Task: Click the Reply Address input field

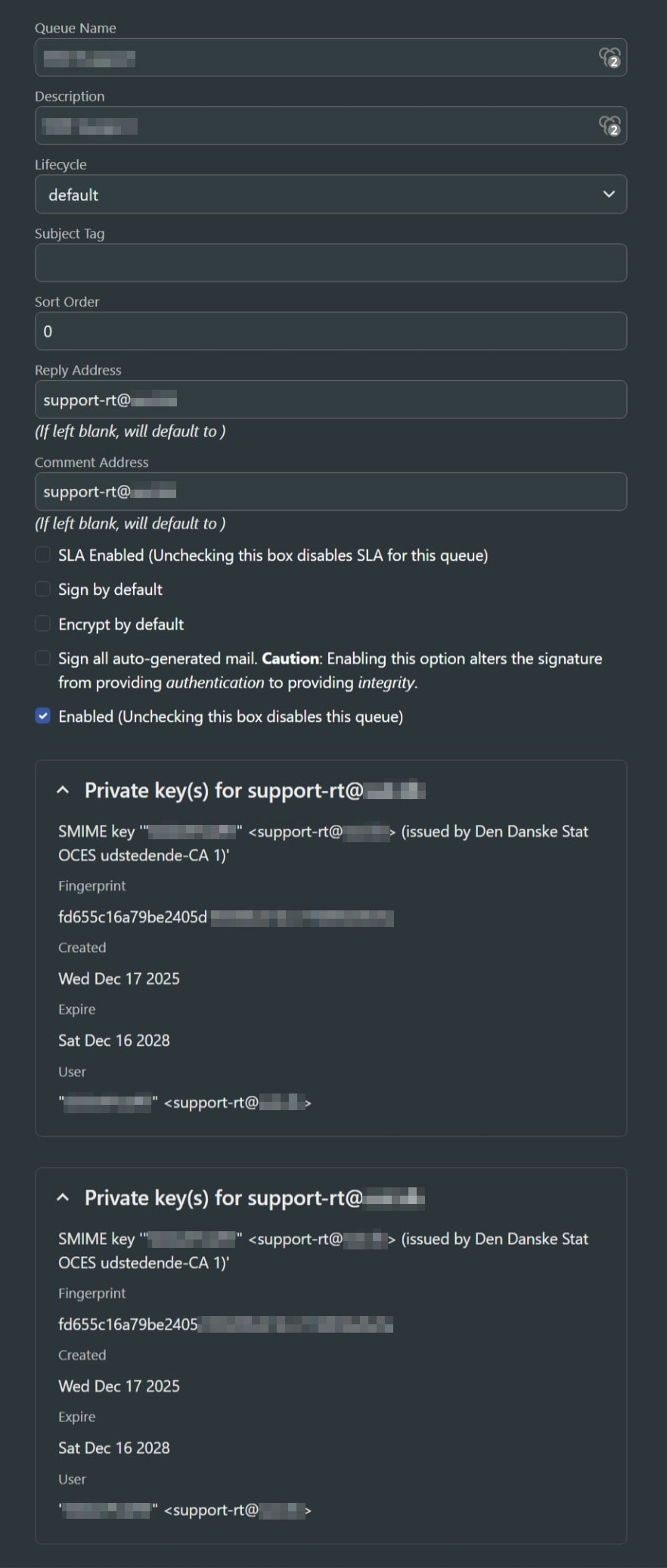Action: (330, 400)
